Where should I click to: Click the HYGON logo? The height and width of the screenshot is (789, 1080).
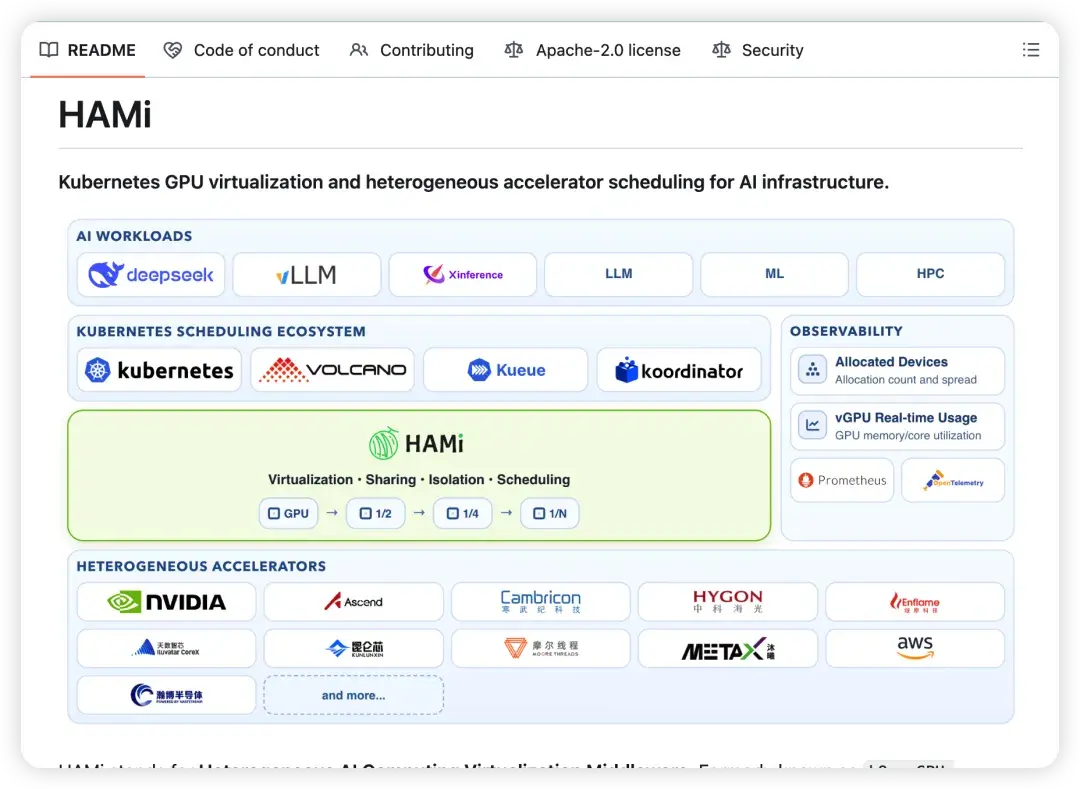728,602
